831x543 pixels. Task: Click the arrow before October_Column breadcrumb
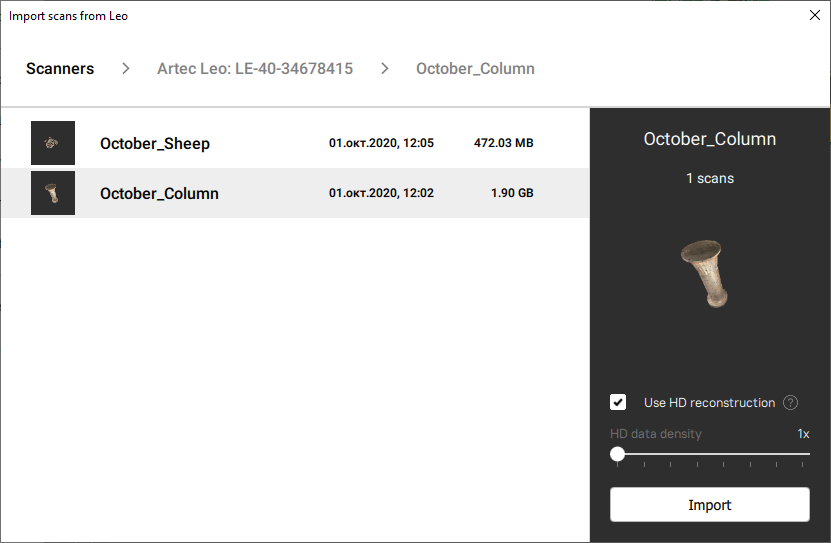point(385,69)
